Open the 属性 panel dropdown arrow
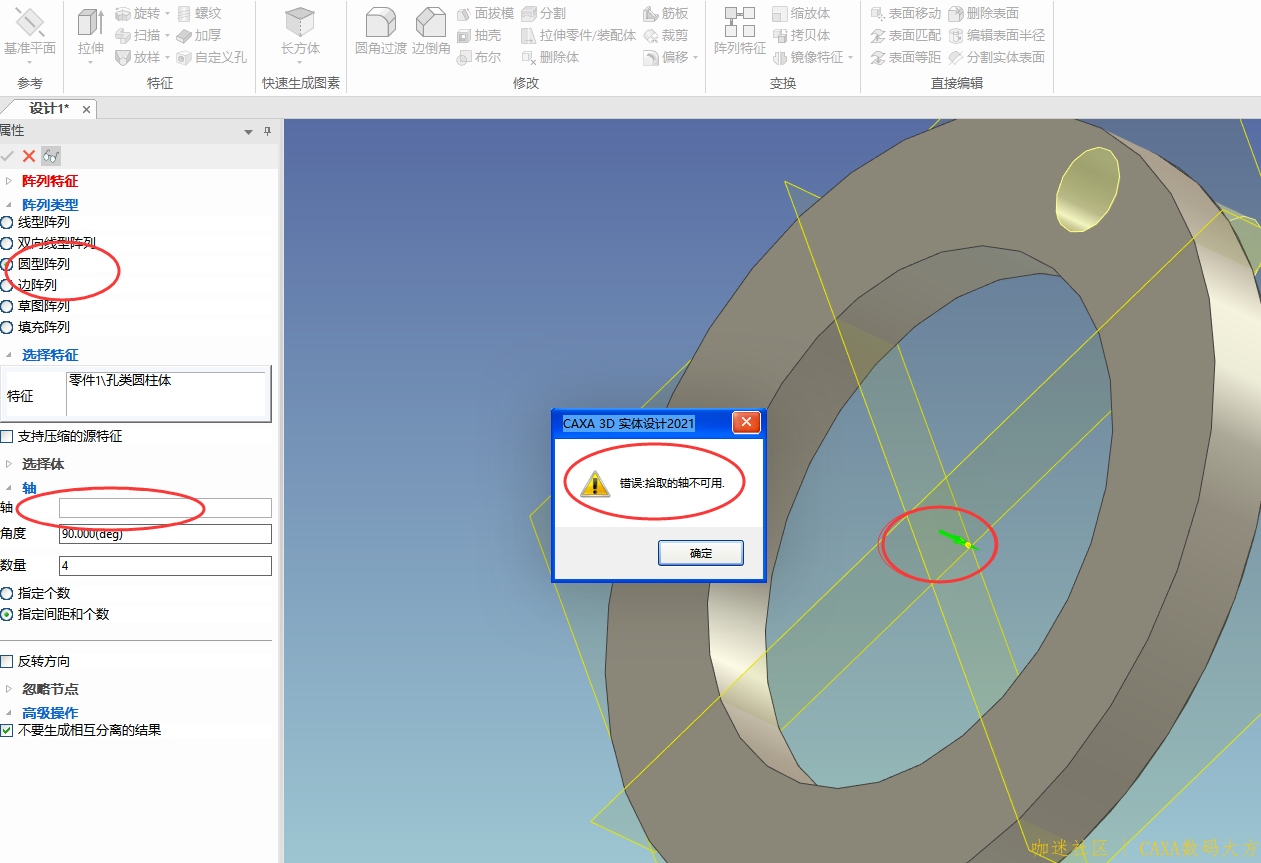The width and height of the screenshot is (1261, 863). click(x=249, y=132)
